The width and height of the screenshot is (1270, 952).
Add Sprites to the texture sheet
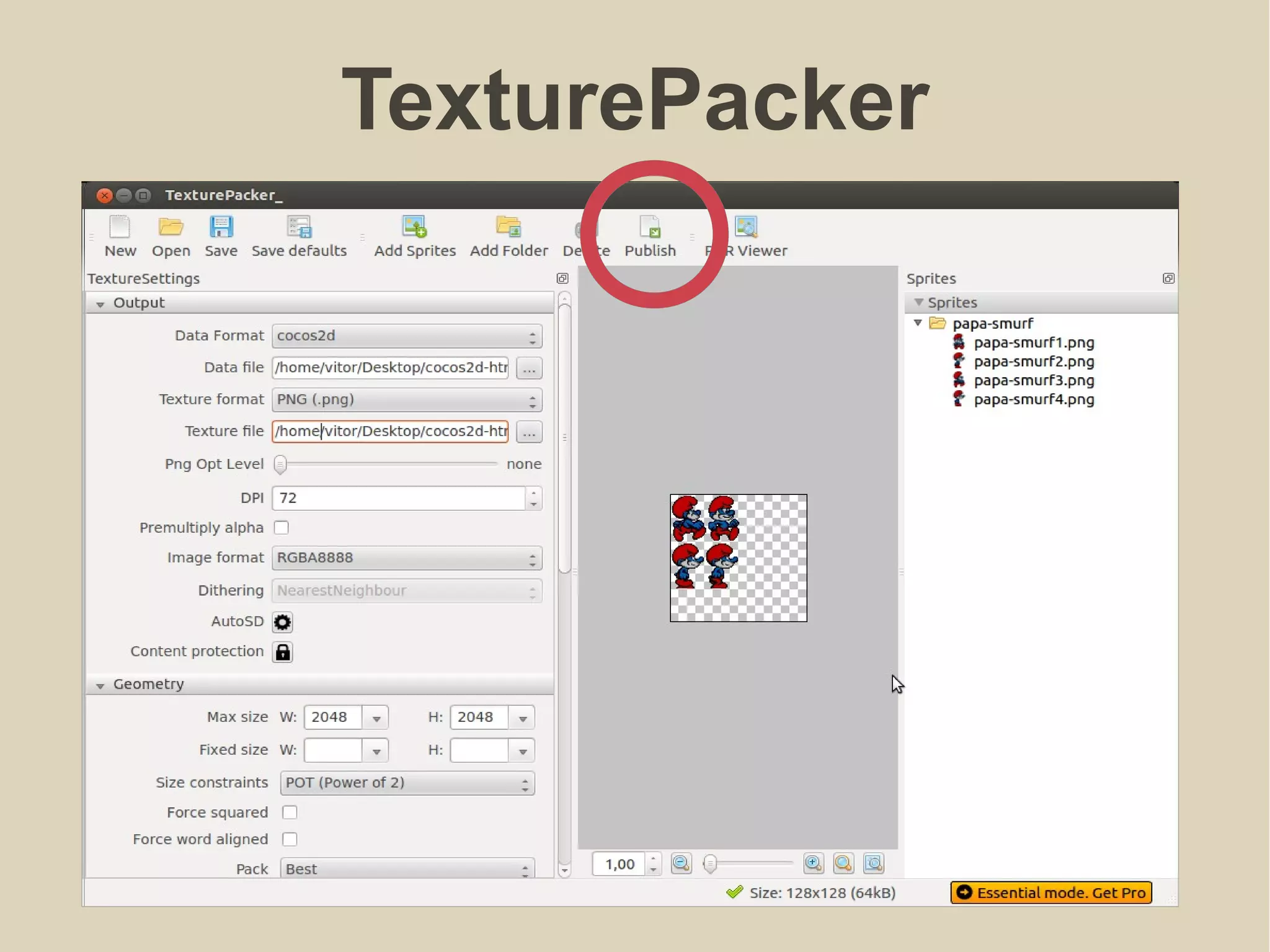pos(415,236)
